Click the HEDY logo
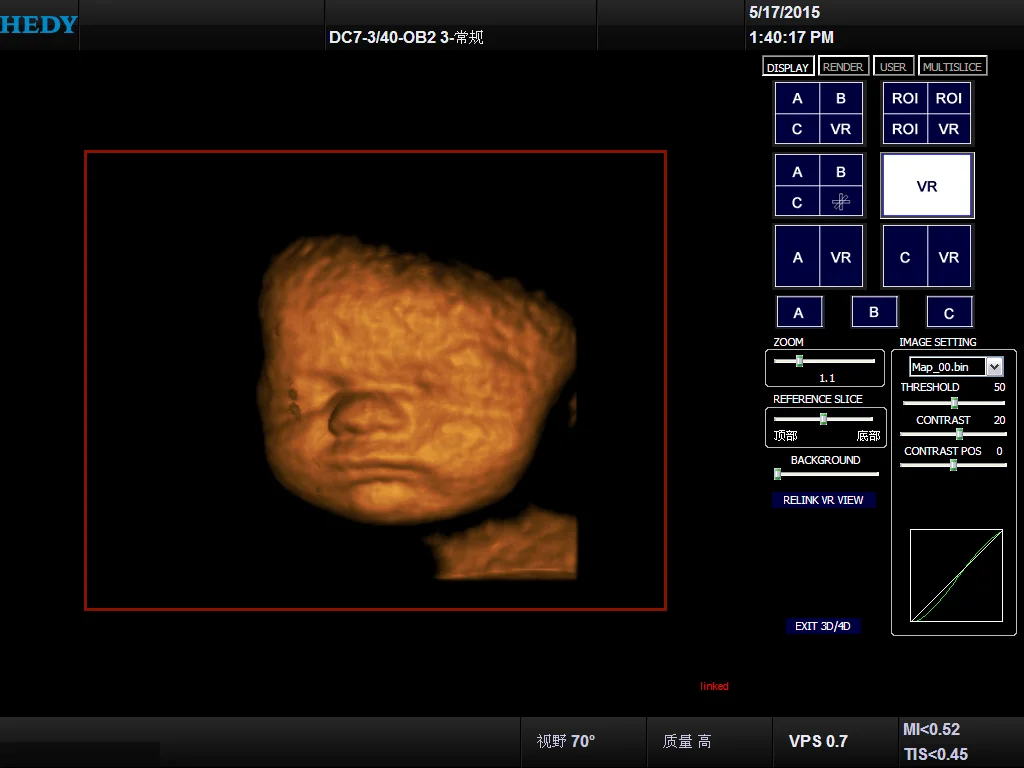 coord(39,25)
